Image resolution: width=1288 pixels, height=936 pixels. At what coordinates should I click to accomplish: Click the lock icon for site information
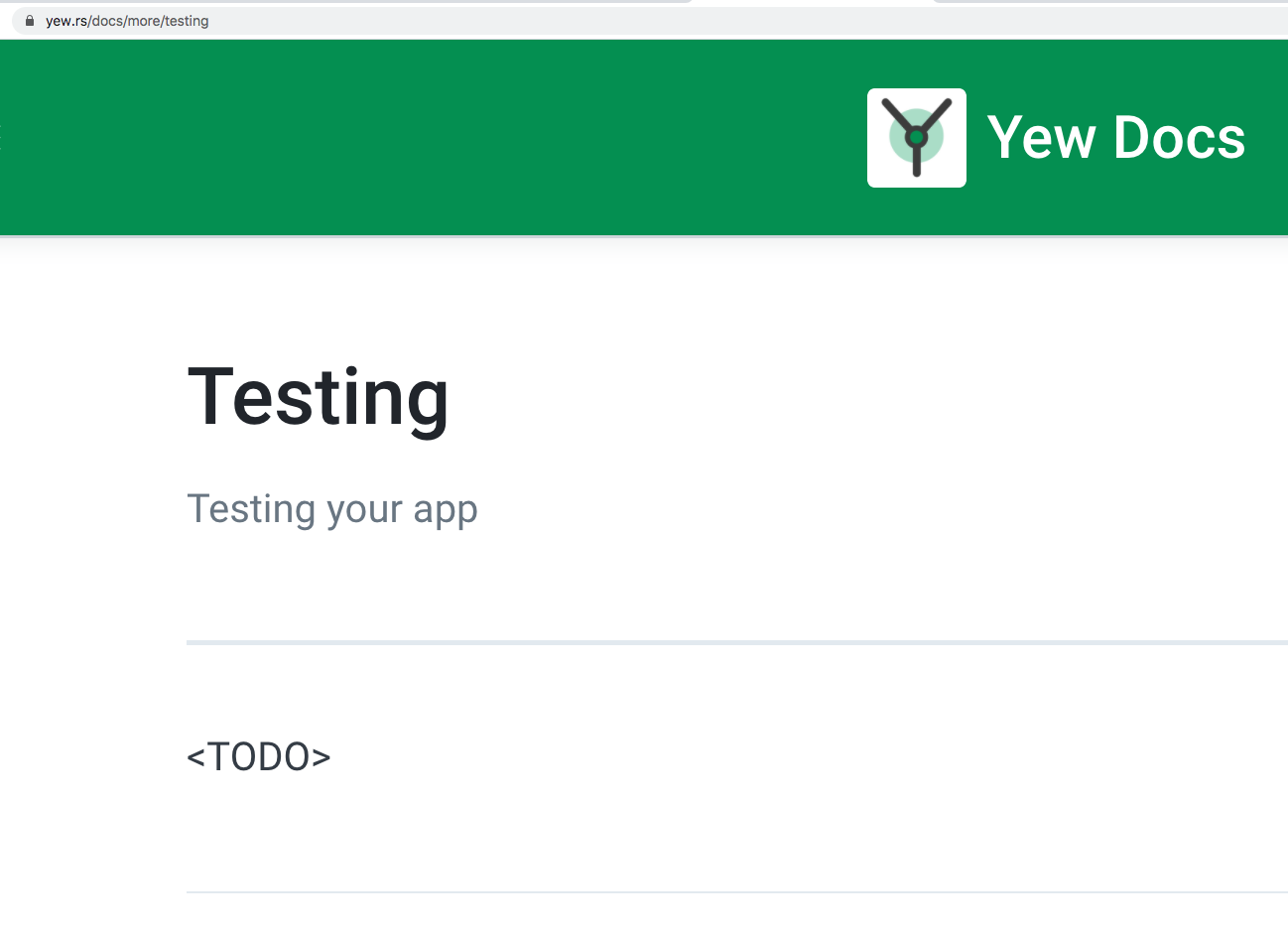(30, 21)
